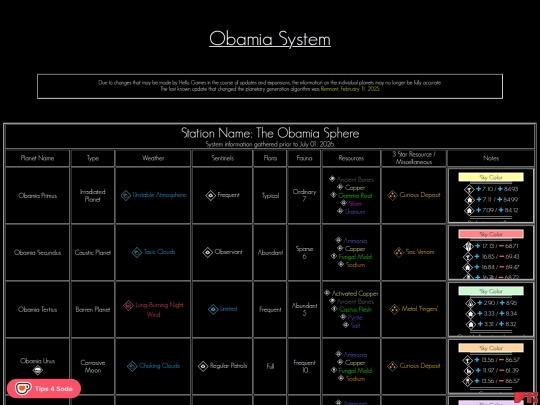Viewport: 540px width, 405px height.
Task: Click the icon beside Pyrite resource
Action: click(343, 316)
